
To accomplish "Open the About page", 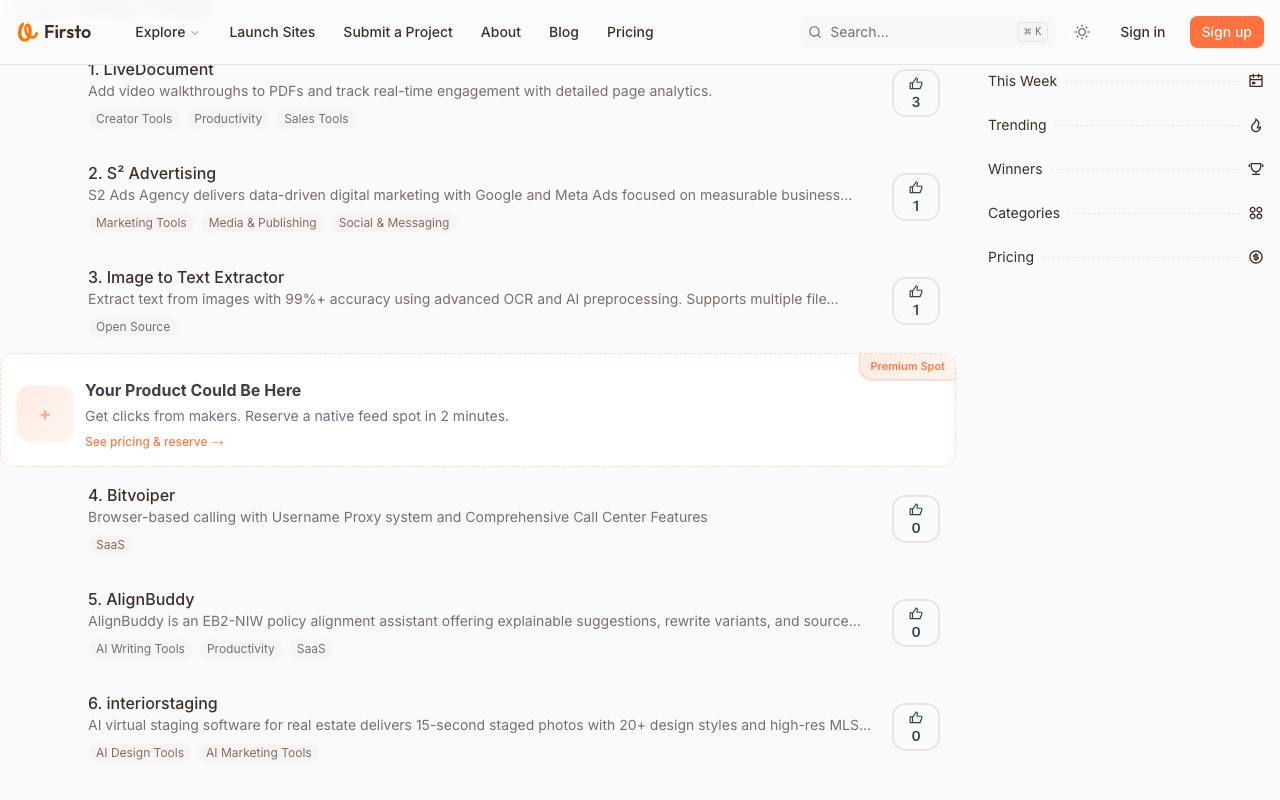I will click(x=501, y=32).
